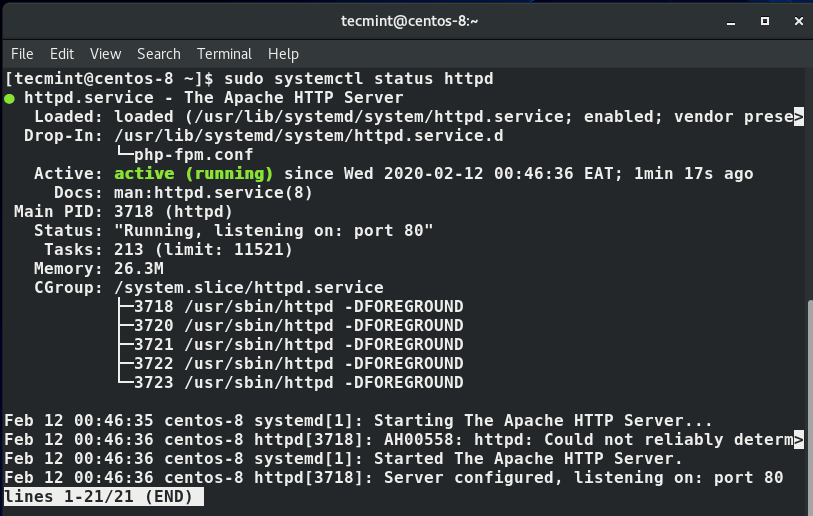Viewport: 813px width, 516px height.
Task: Click process row 3721 /usr/sbin/httpd
Action: click(298, 345)
